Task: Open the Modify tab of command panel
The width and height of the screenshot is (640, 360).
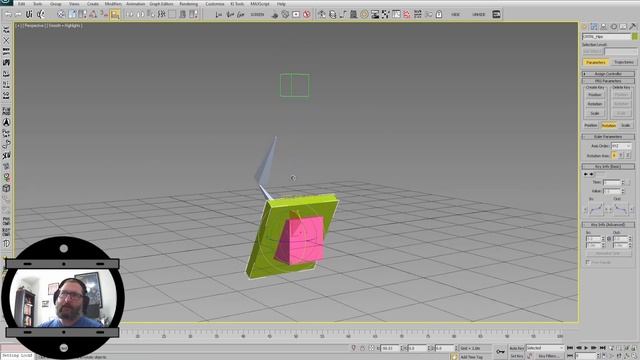Action: click(x=594, y=27)
